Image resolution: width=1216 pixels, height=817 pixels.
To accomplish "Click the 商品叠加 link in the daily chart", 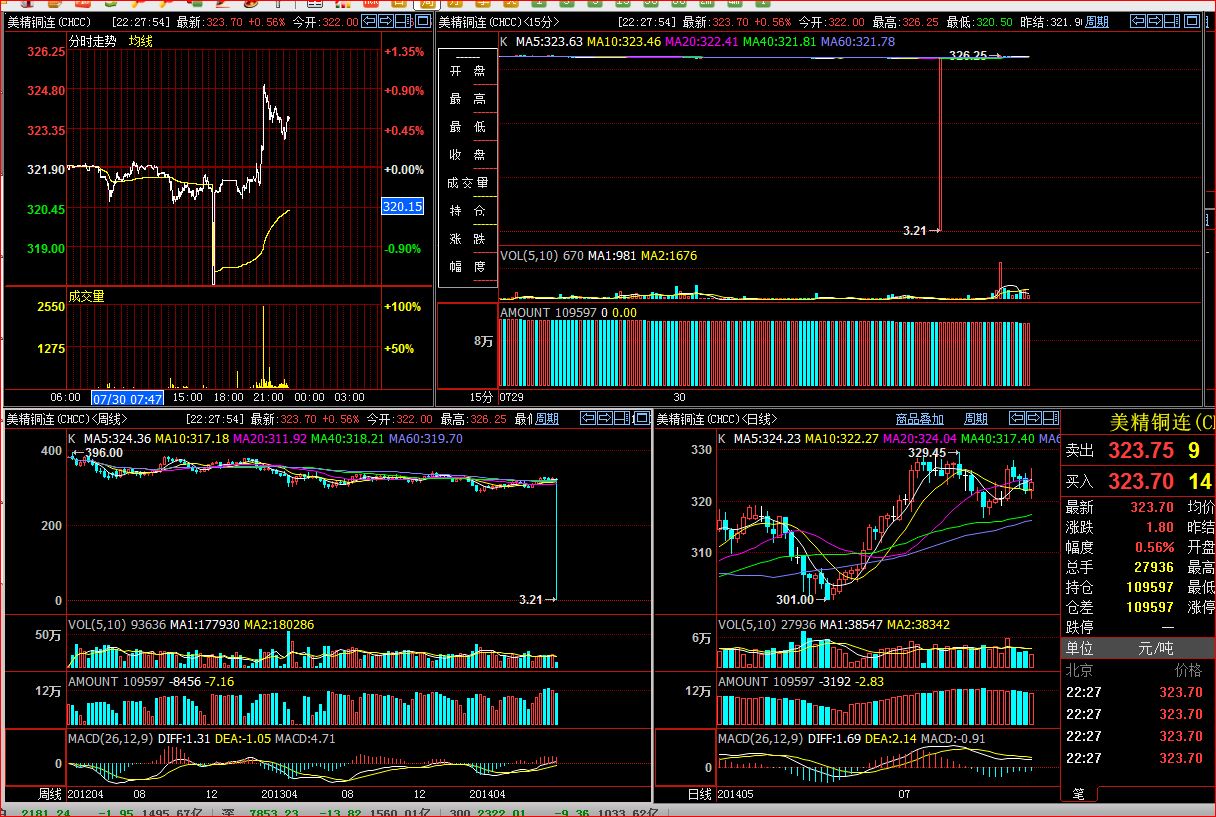I will 919,418.
